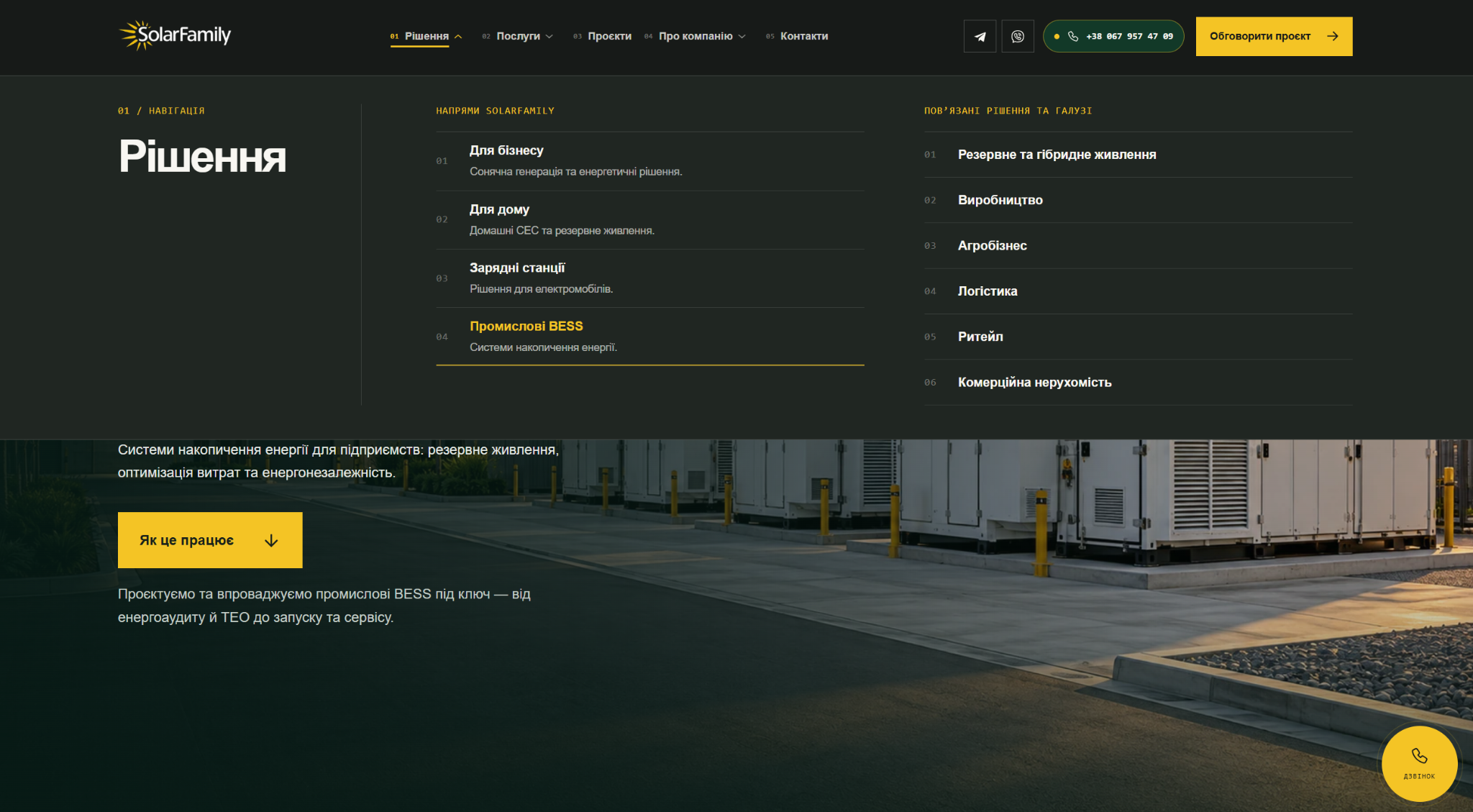Viewport: 1473px width, 812px height.
Task: Open the Telegram contact icon
Action: point(980,36)
